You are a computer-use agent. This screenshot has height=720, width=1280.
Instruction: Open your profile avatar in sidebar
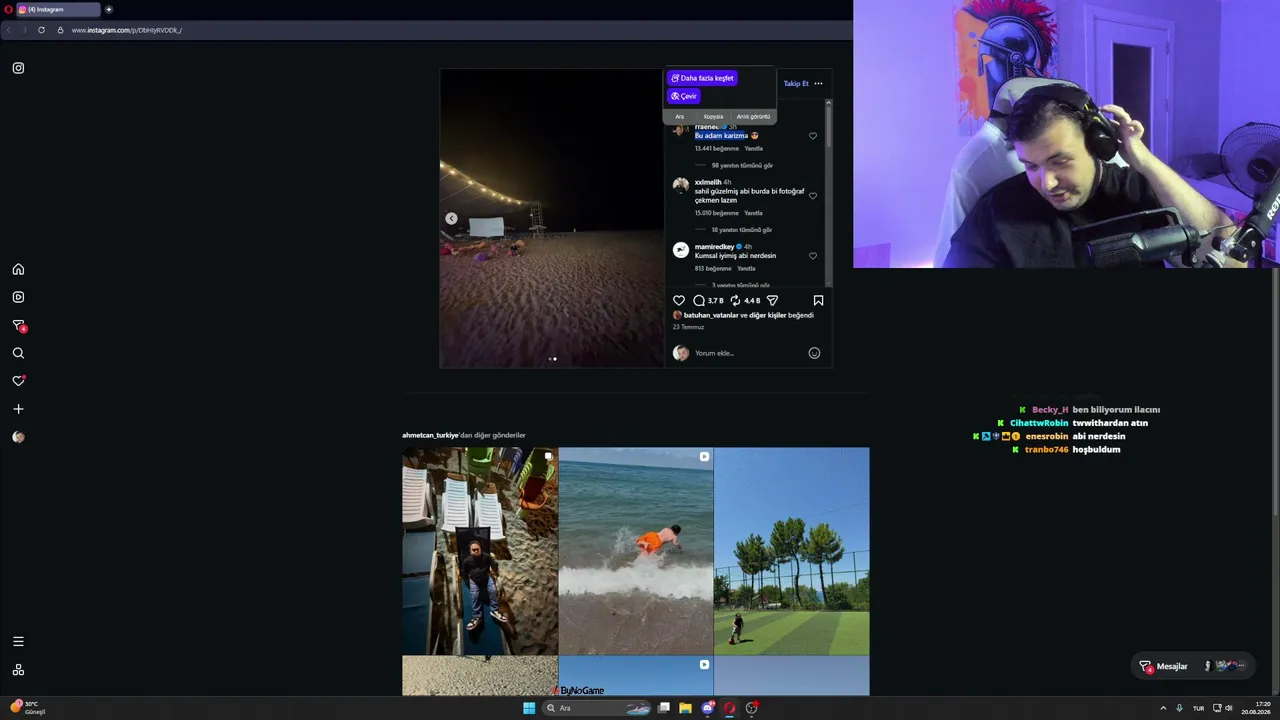coord(18,437)
